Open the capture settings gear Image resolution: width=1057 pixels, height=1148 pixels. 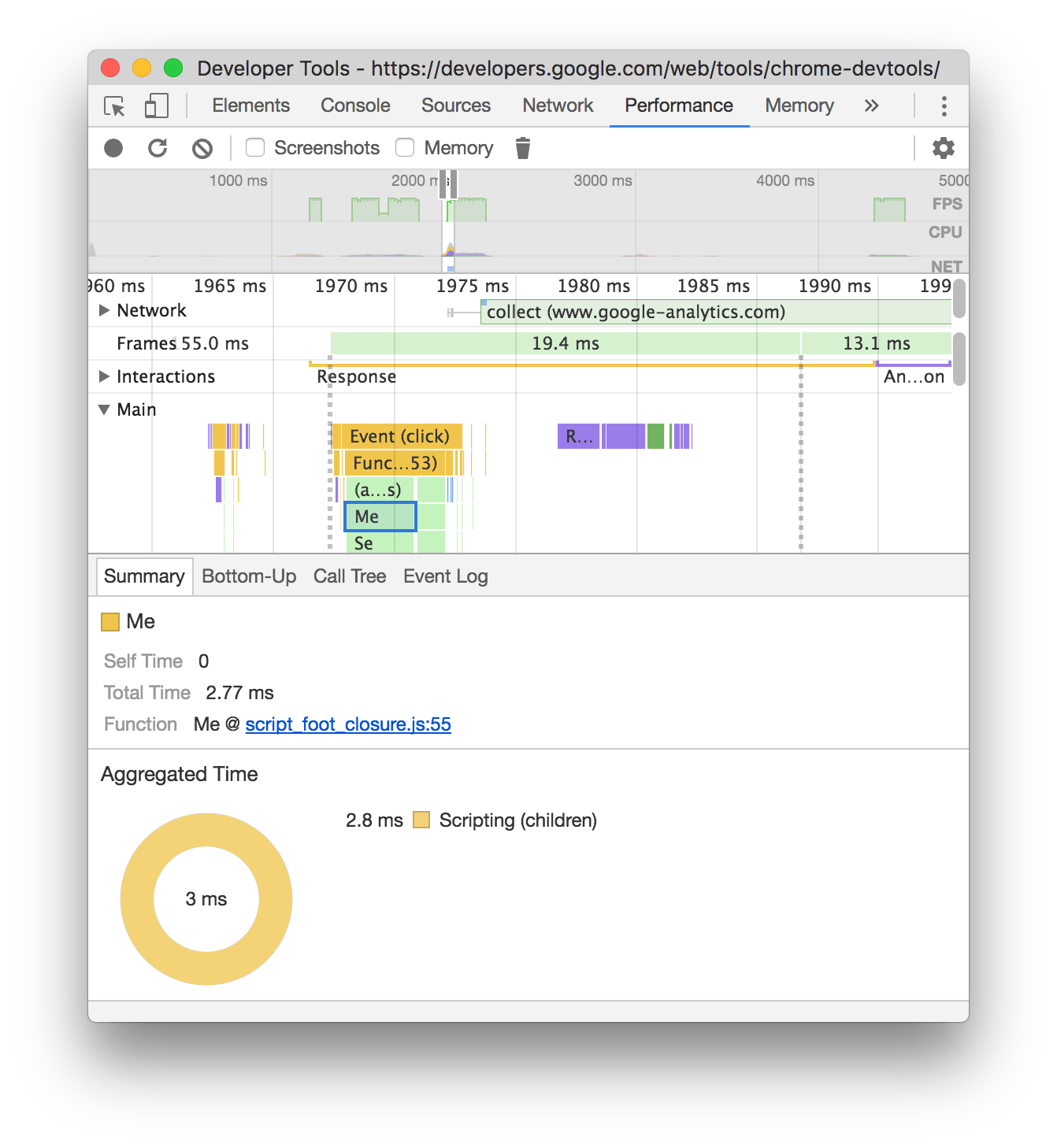click(x=943, y=147)
